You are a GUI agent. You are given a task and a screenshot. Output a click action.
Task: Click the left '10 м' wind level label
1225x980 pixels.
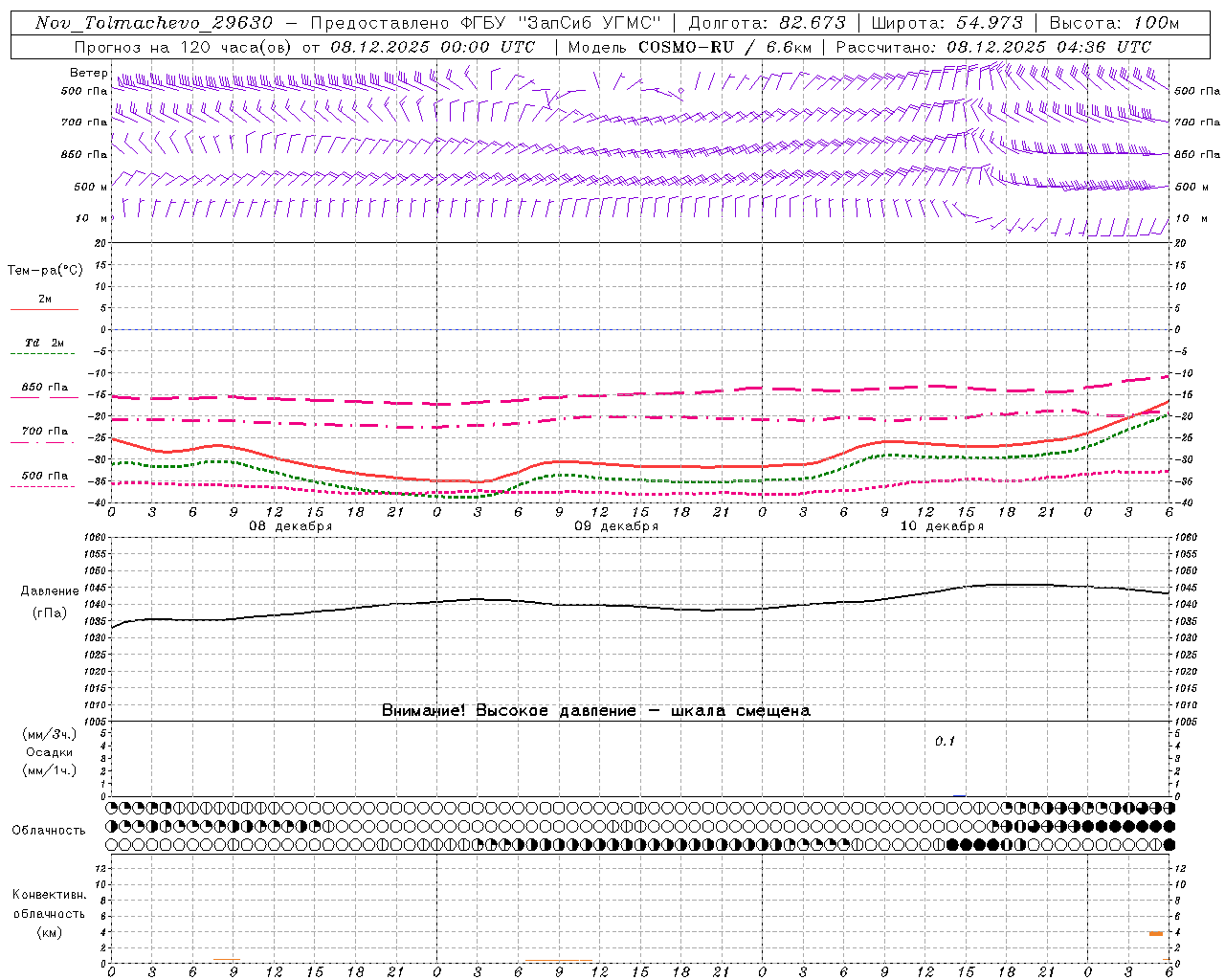[91, 218]
